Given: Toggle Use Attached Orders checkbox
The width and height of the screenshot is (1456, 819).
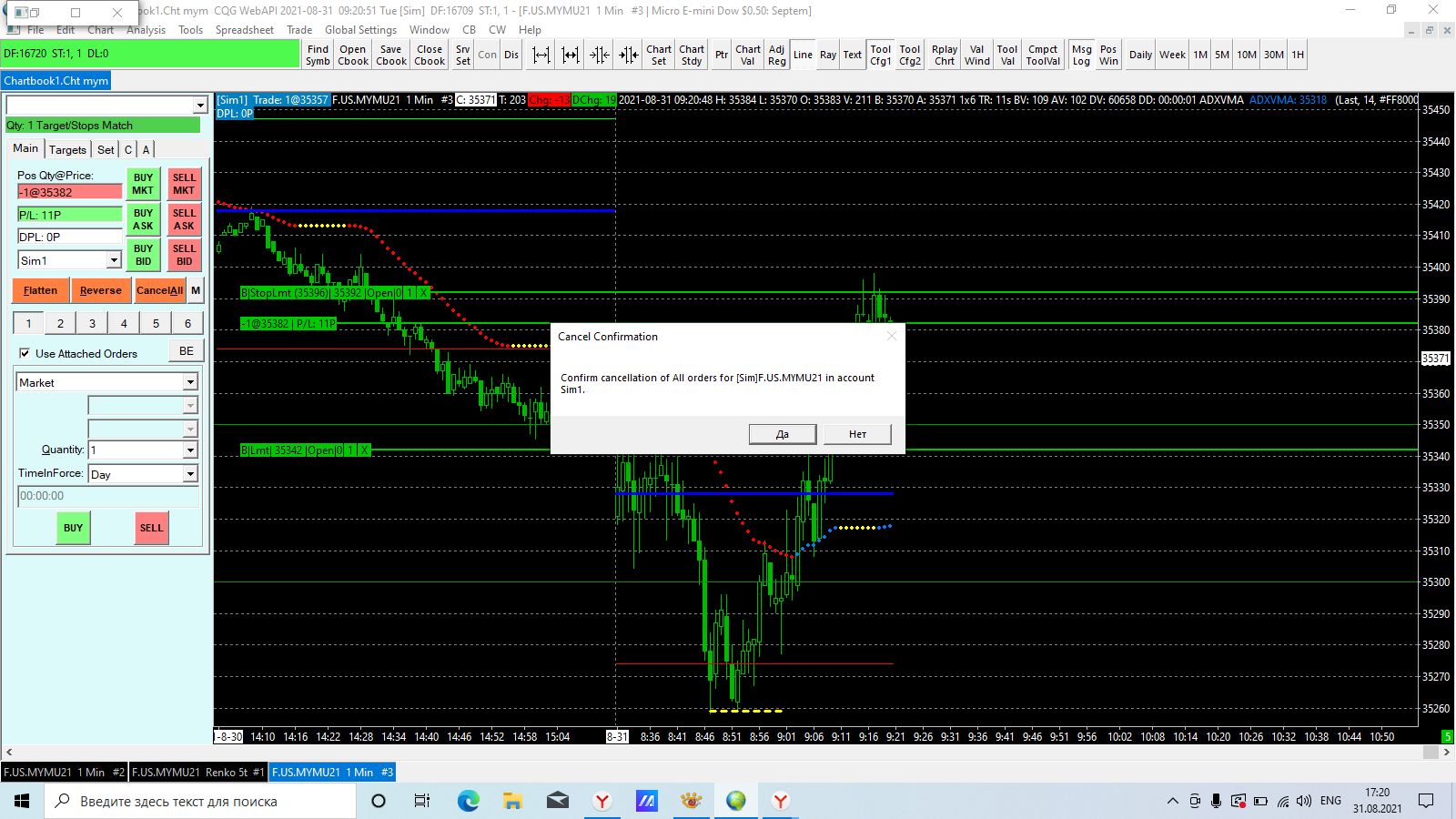Looking at the screenshot, I should click(25, 353).
